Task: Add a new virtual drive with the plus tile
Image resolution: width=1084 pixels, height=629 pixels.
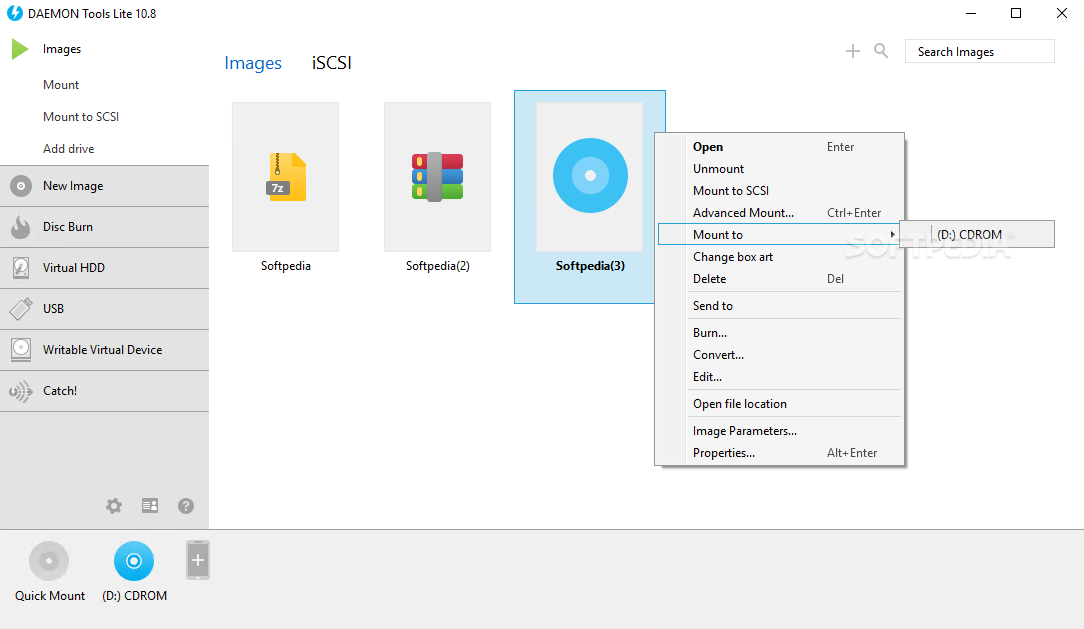Action: click(x=197, y=560)
